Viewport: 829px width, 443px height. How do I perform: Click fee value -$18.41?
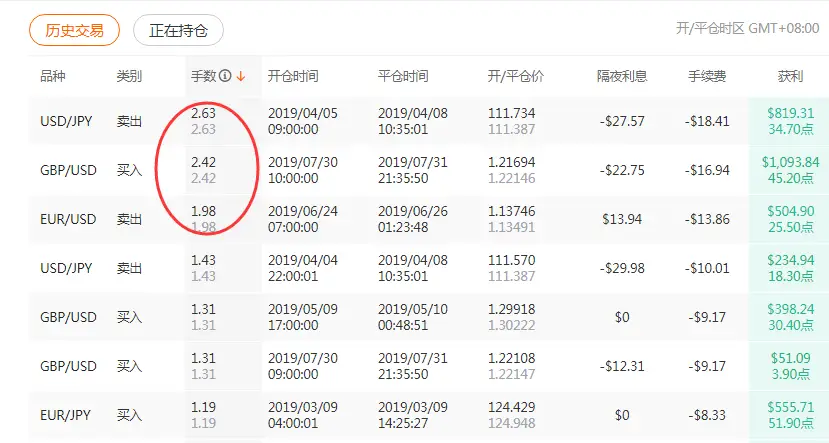click(707, 121)
